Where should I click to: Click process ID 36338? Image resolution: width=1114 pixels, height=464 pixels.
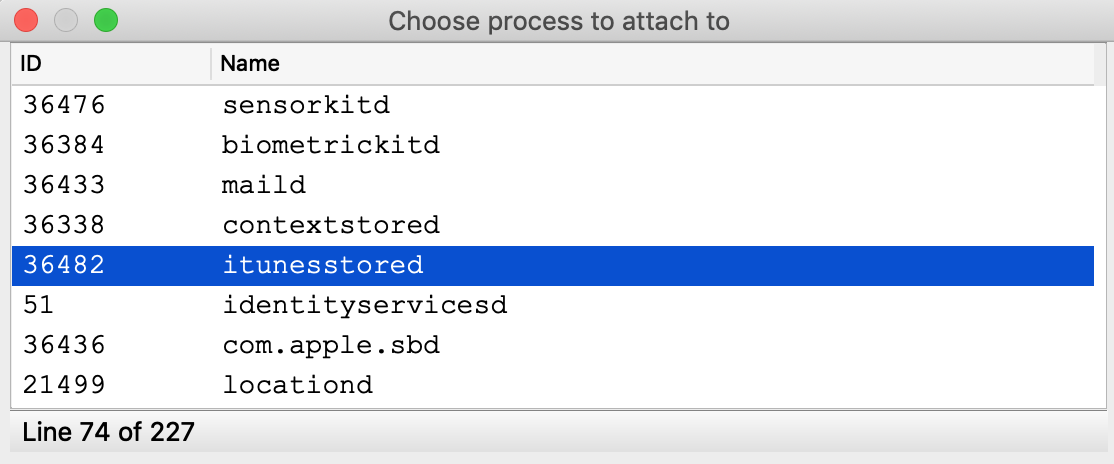[63, 225]
